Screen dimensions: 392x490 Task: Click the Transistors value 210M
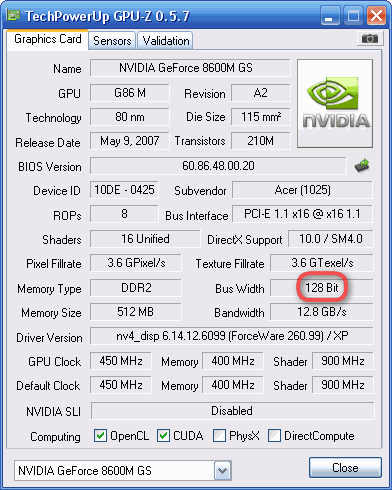[261, 141]
